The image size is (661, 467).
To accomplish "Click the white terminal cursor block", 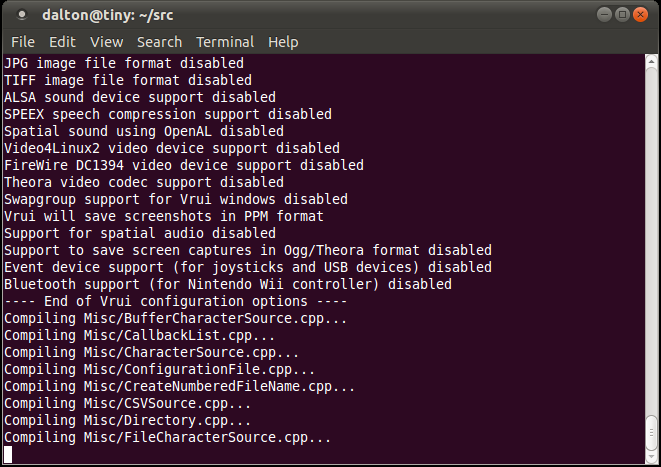I will pos(8,454).
